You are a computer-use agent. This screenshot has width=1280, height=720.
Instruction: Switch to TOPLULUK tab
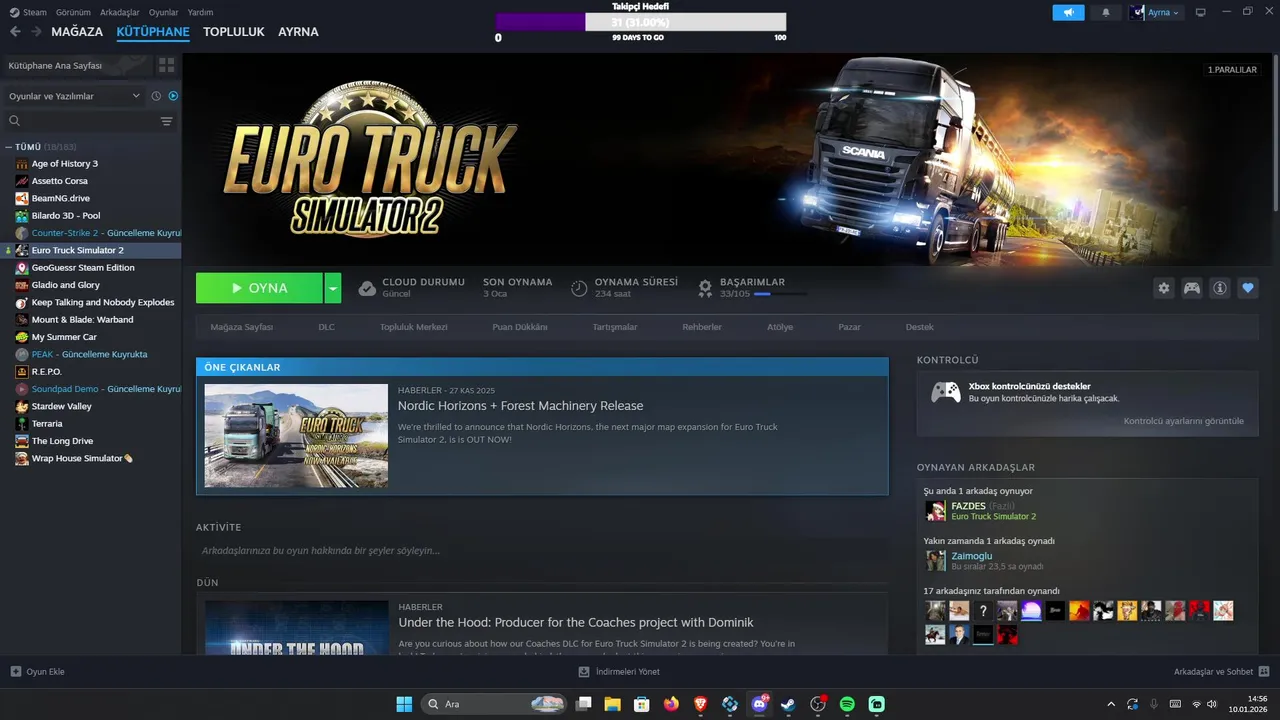234,32
